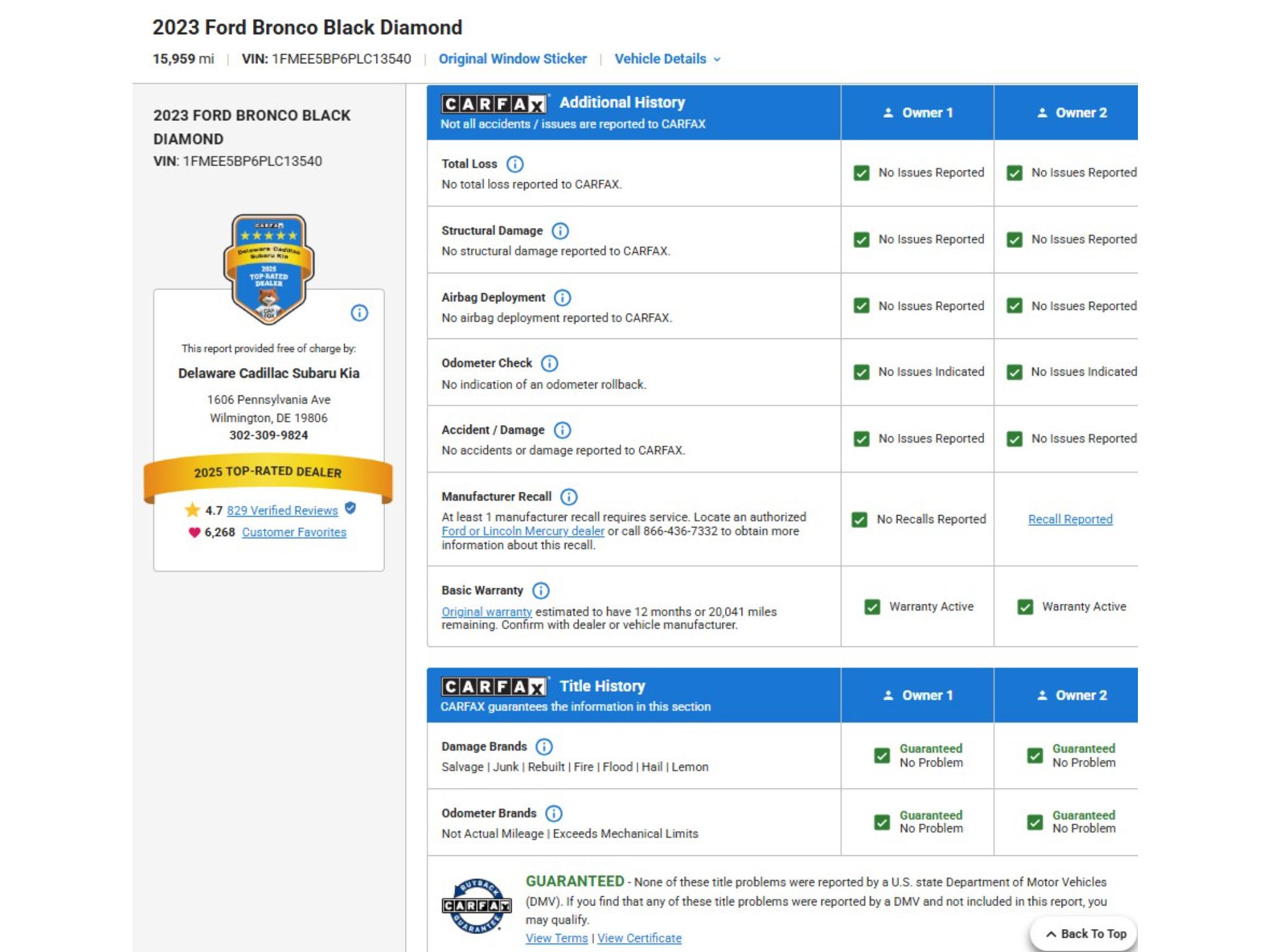Click Owner 1 person icon in Title History
The image size is (1270, 952).
[x=888, y=695]
